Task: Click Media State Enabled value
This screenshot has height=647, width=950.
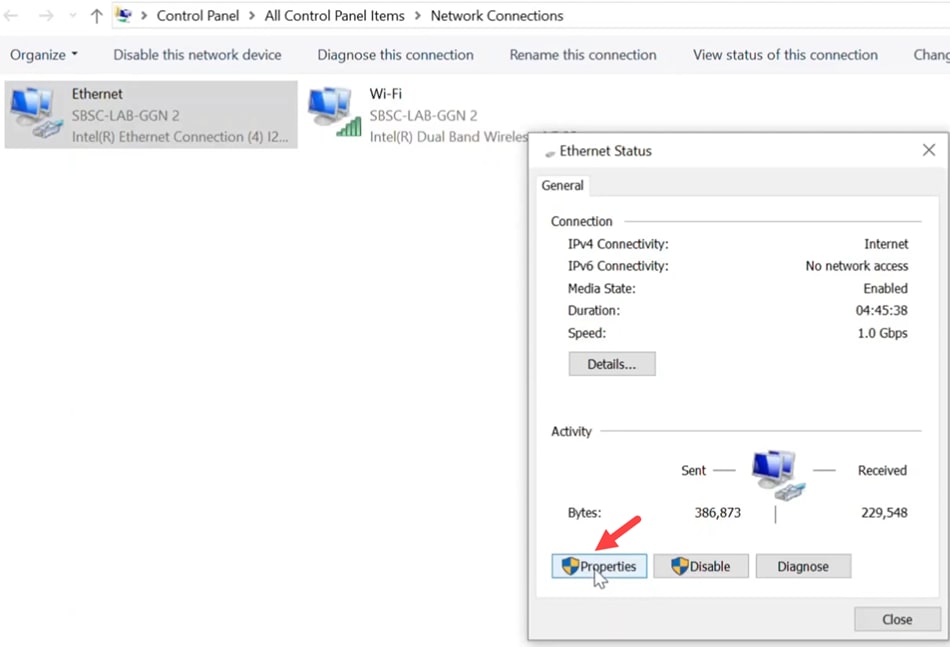Action: 885,288
